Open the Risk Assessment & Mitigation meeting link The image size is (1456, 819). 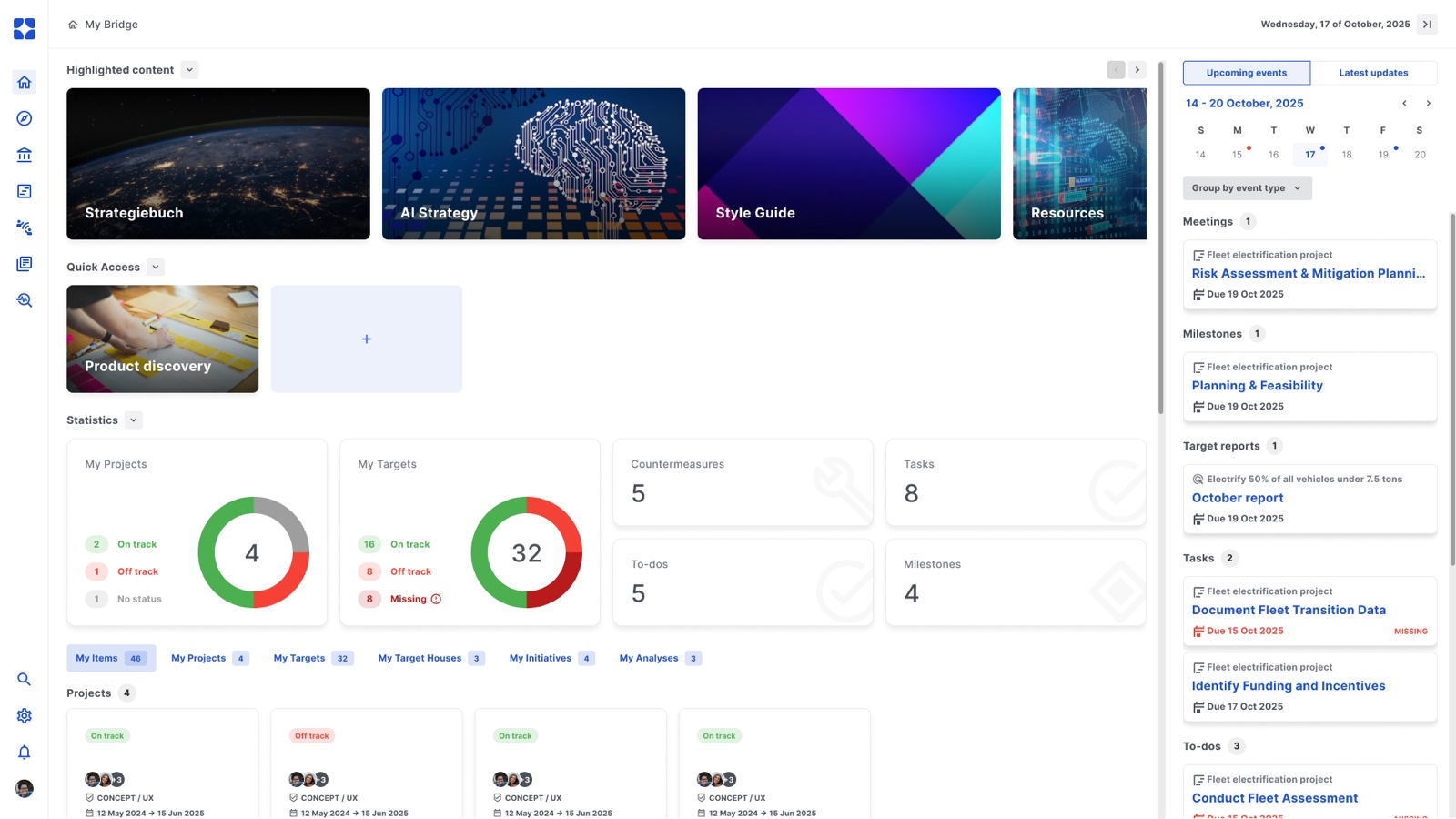[1309, 274]
